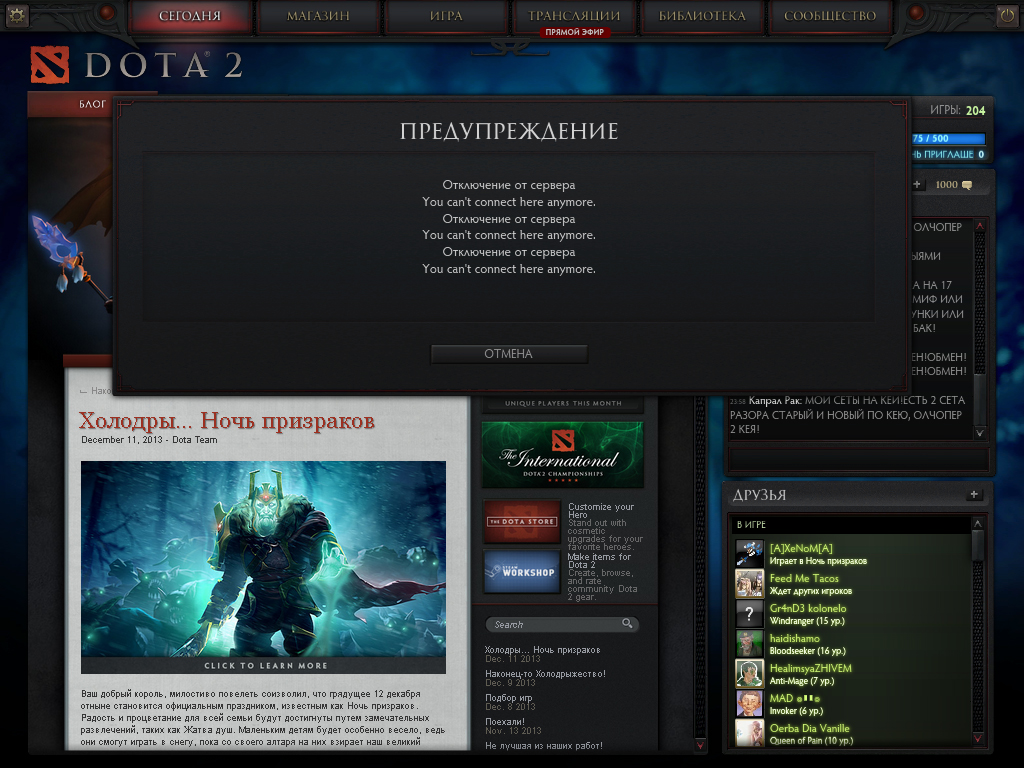Open The International banner

tap(562, 455)
